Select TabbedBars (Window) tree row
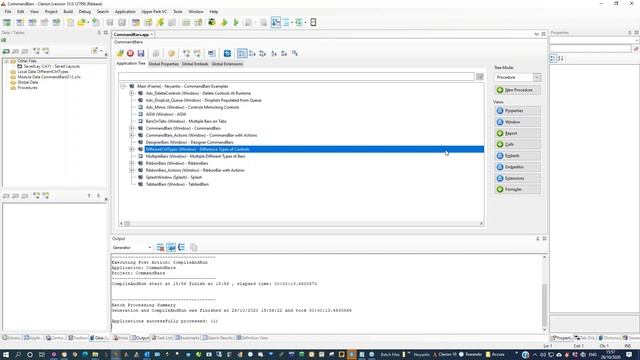This screenshot has width=640, height=360. pyautogui.click(x=177, y=184)
